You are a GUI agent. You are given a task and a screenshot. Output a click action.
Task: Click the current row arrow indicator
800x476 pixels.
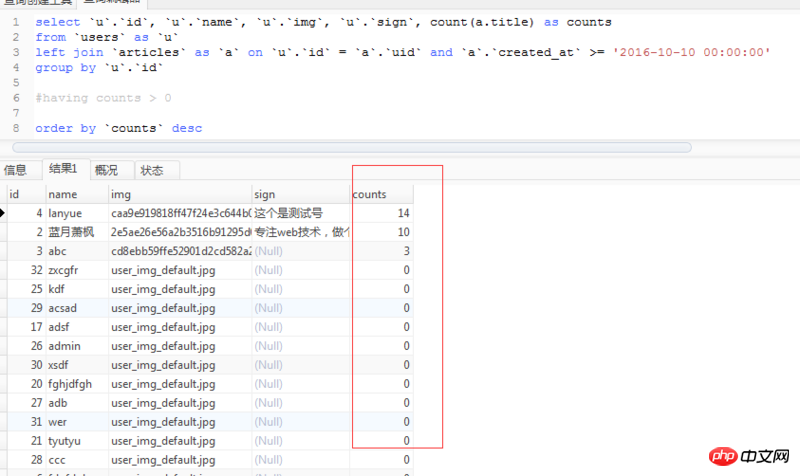(x=4, y=213)
